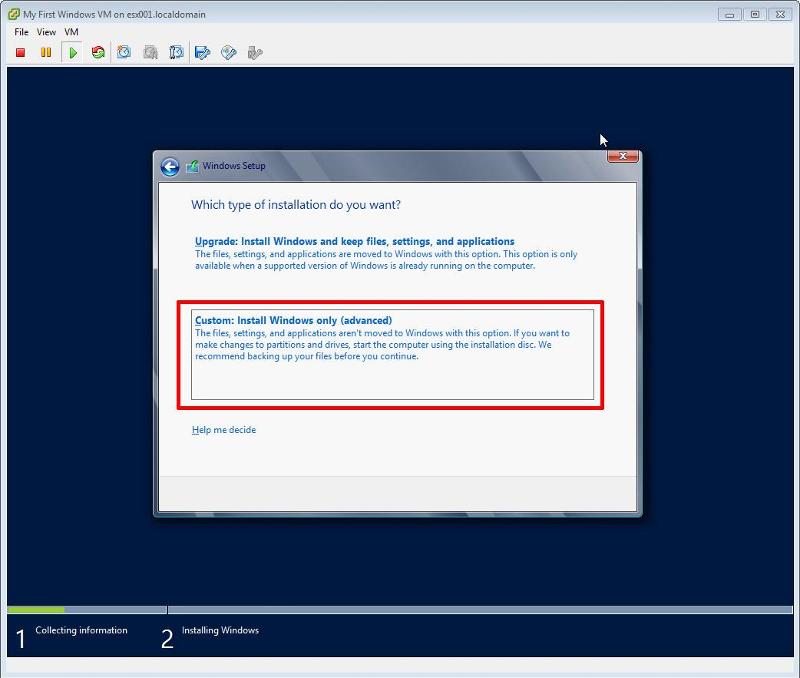Open the File menu
Viewport: 800px width, 678px height.
[21, 32]
